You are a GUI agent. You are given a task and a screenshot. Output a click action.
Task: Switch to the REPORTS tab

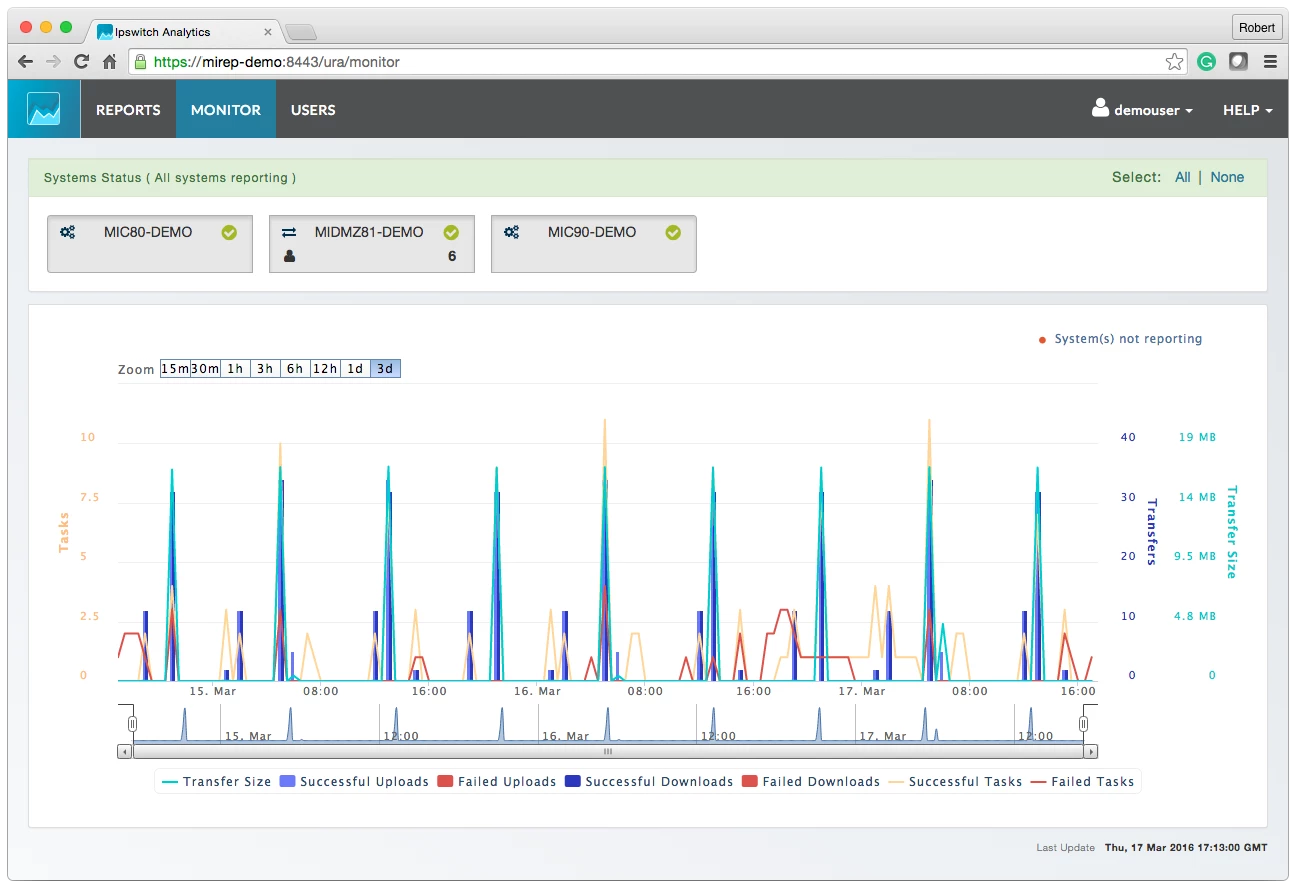pyautogui.click(x=128, y=110)
